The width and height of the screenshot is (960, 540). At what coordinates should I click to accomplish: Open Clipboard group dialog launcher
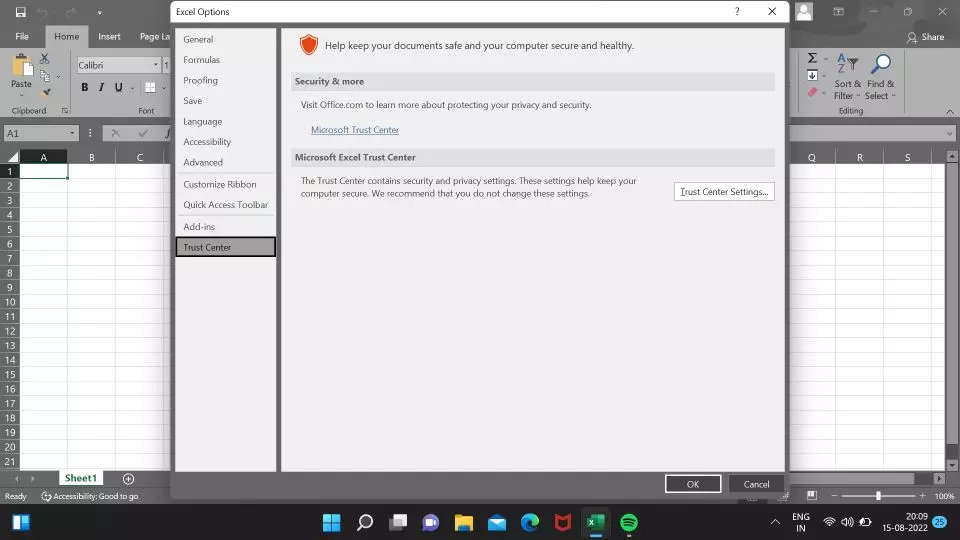[x=65, y=111]
